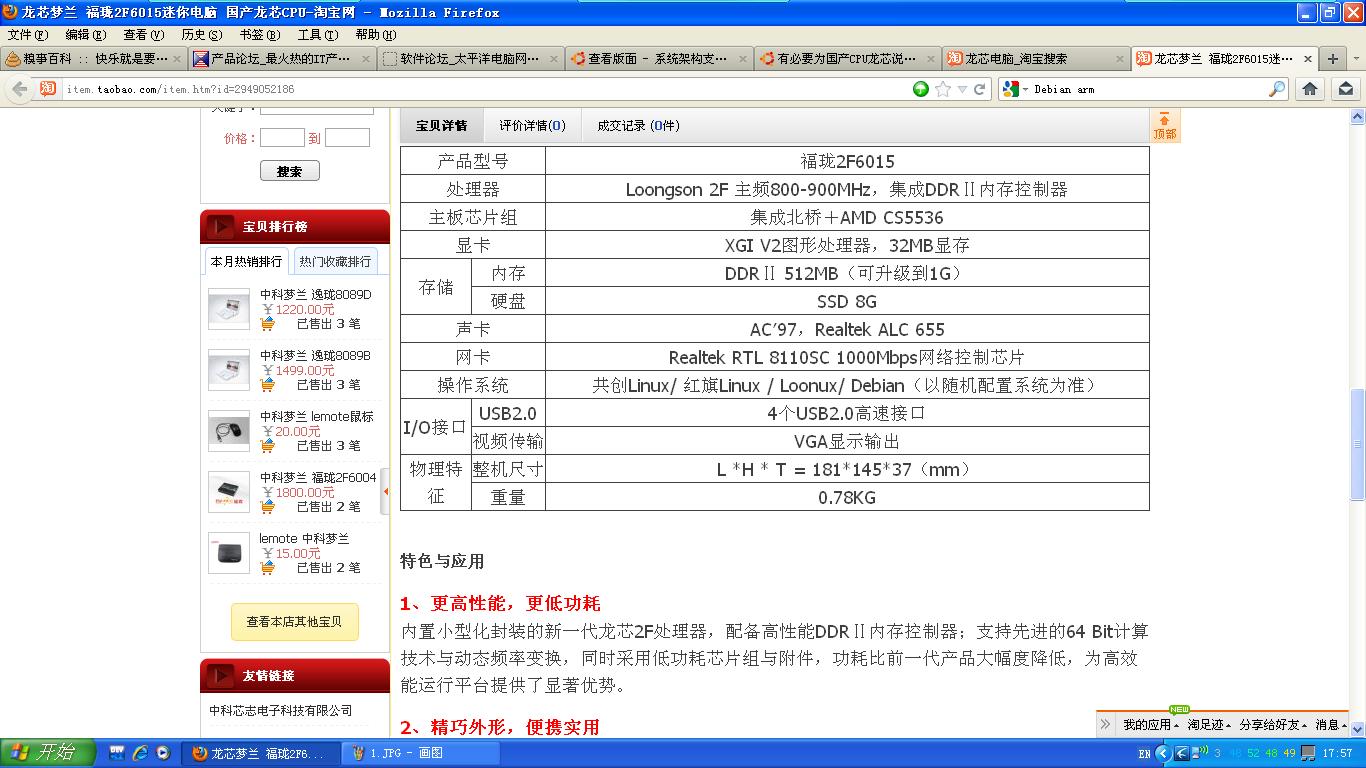Click the 搜索 button in sidebar
The image size is (1366, 768).
point(289,171)
